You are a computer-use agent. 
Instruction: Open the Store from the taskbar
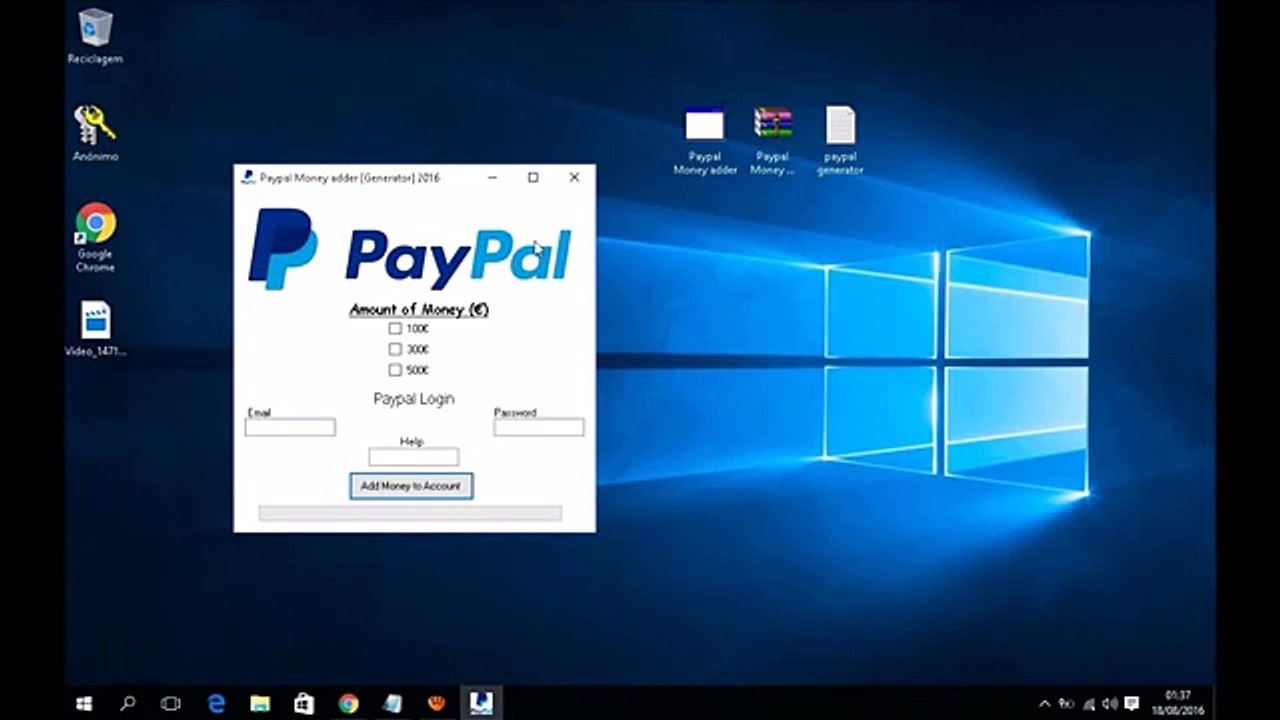click(x=303, y=704)
